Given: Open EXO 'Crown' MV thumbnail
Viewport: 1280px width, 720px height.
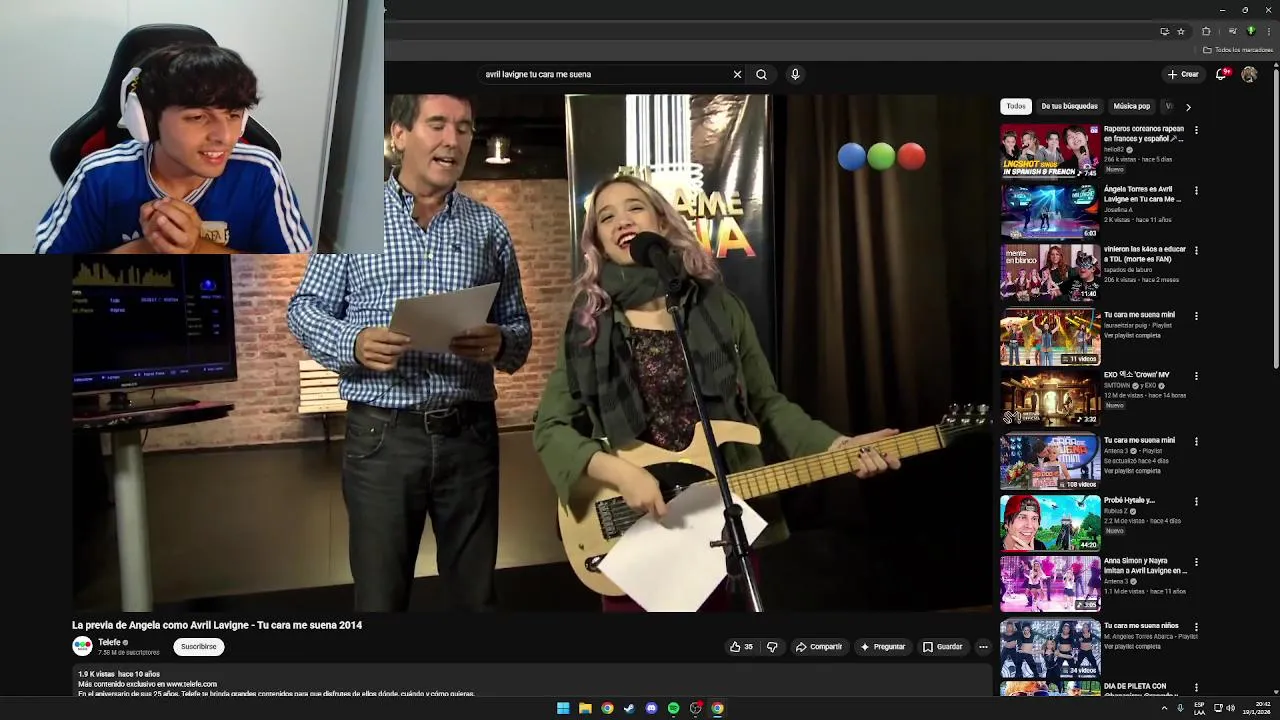Looking at the screenshot, I should [x=1050, y=398].
